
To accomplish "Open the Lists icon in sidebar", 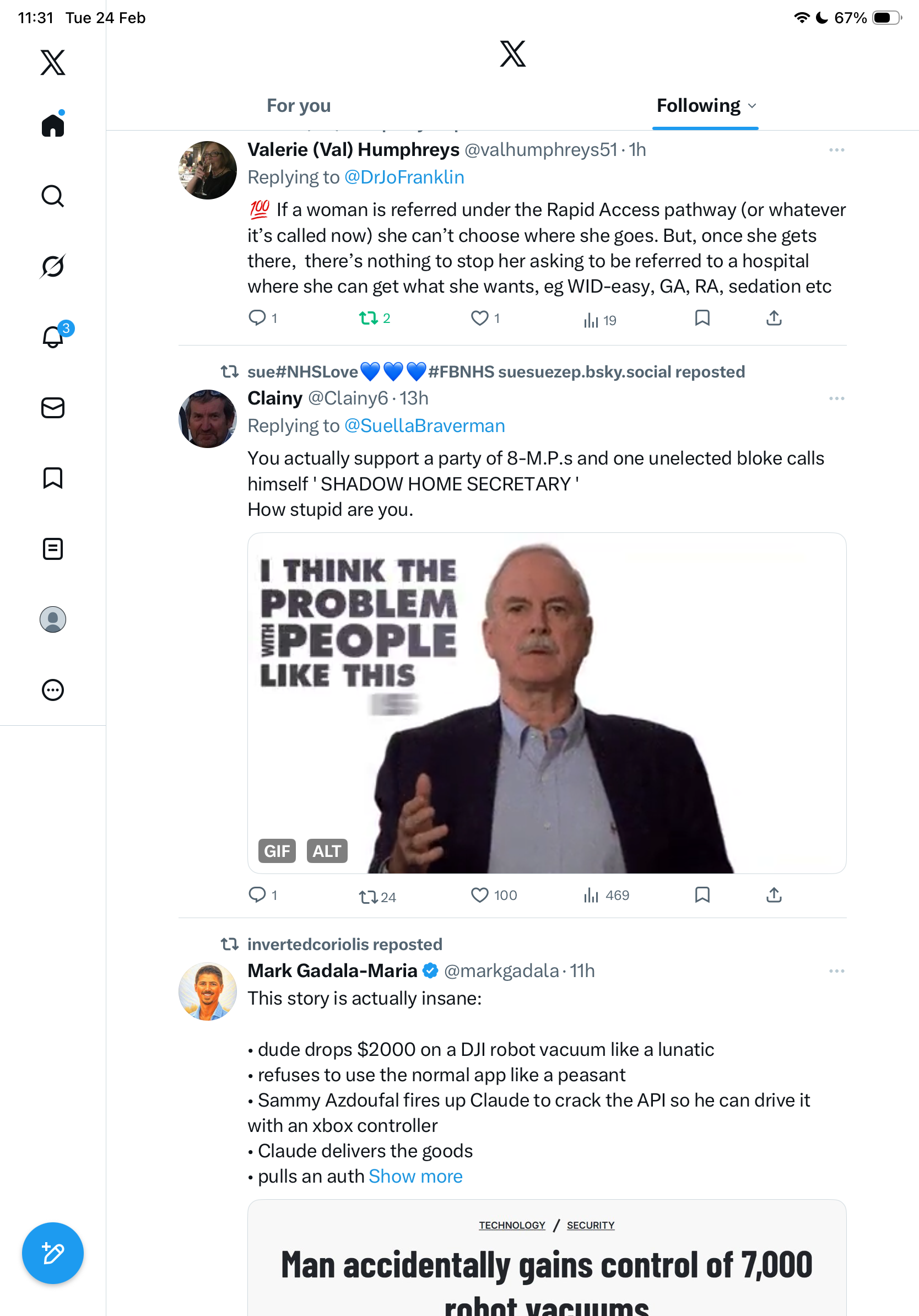I will tap(53, 548).
